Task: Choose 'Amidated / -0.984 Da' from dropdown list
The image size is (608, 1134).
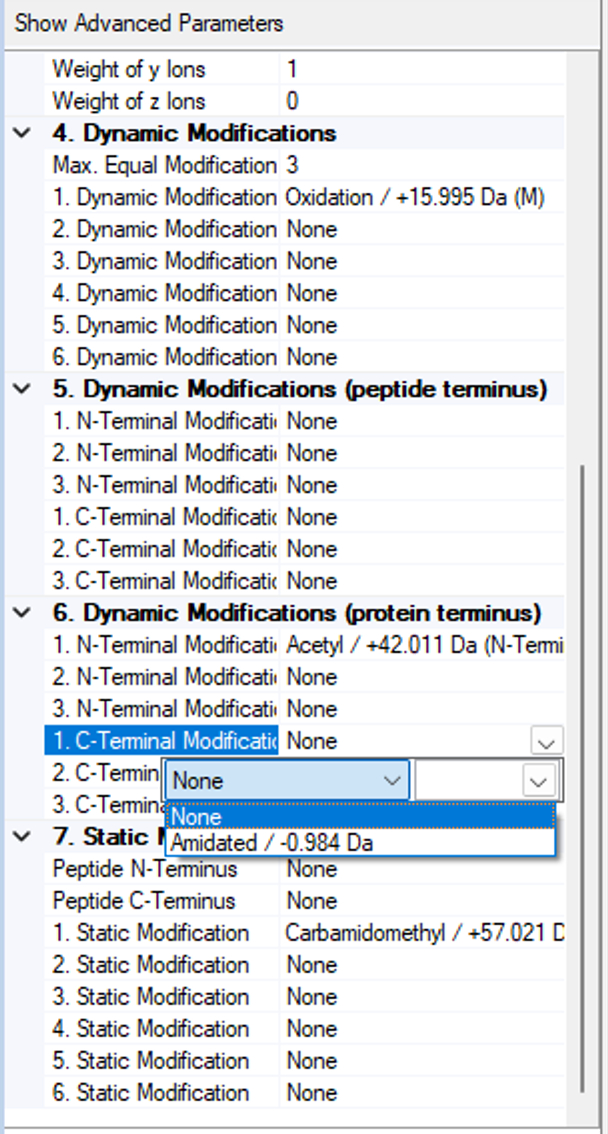Action: pyautogui.click(x=272, y=843)
